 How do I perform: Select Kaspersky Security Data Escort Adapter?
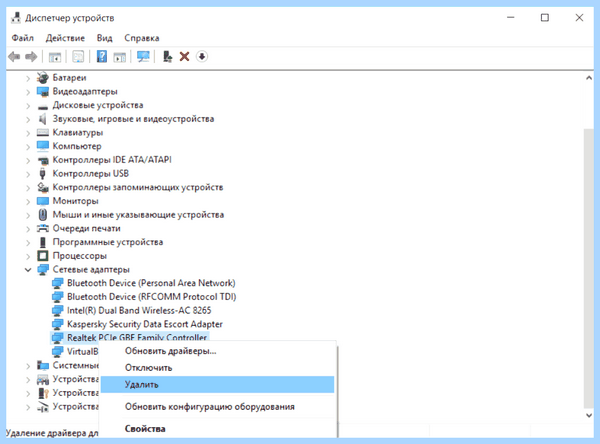(x=145, y=324)
